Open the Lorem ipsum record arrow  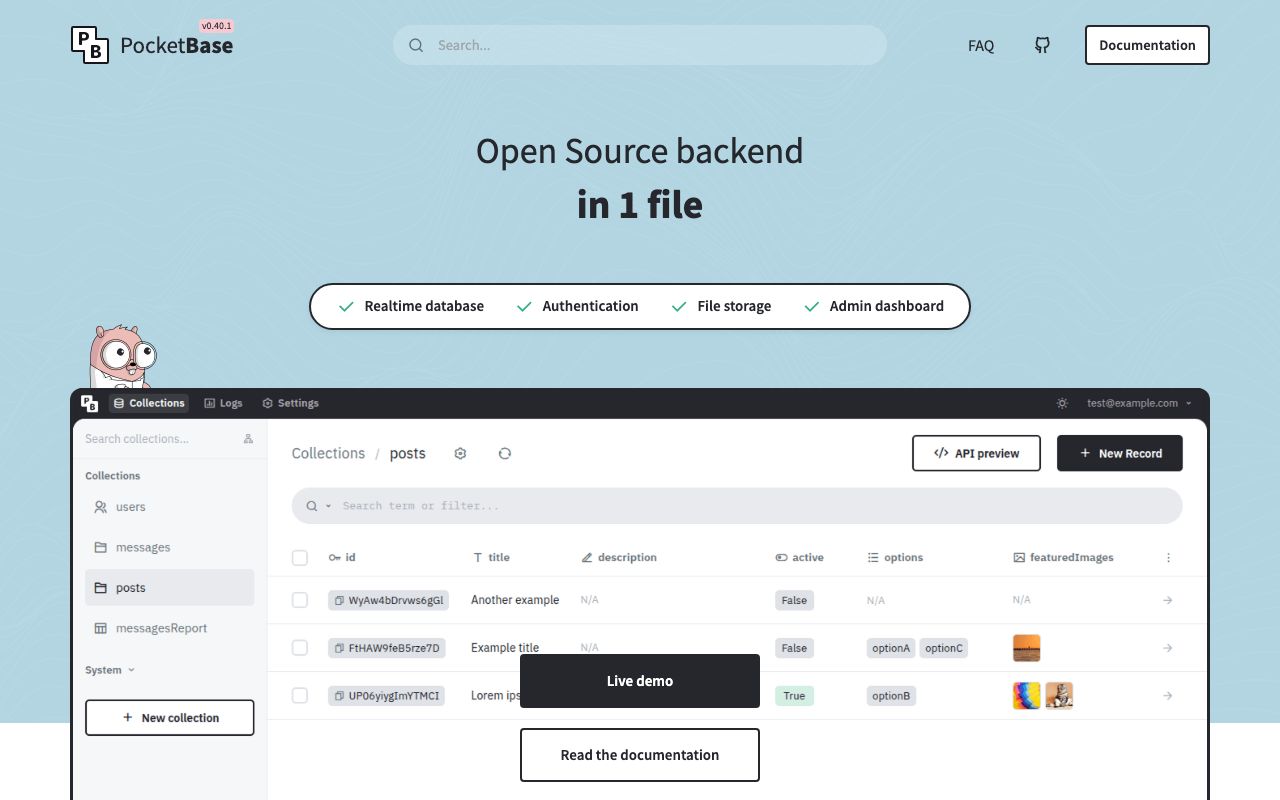[1168, 696]
